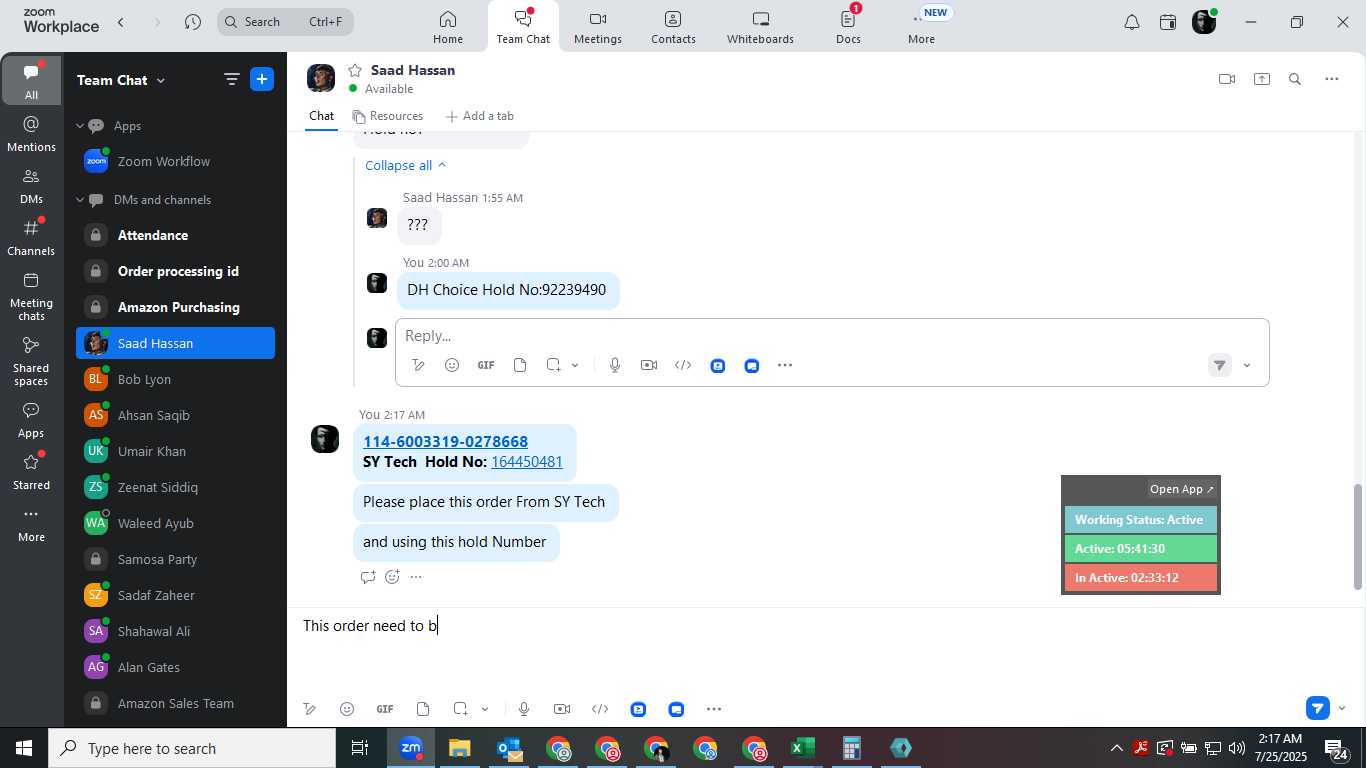Viewport: 1366px width, 768px height.
Task: Open emoji picker in thread reply box
Action: (x=452, y=365)
